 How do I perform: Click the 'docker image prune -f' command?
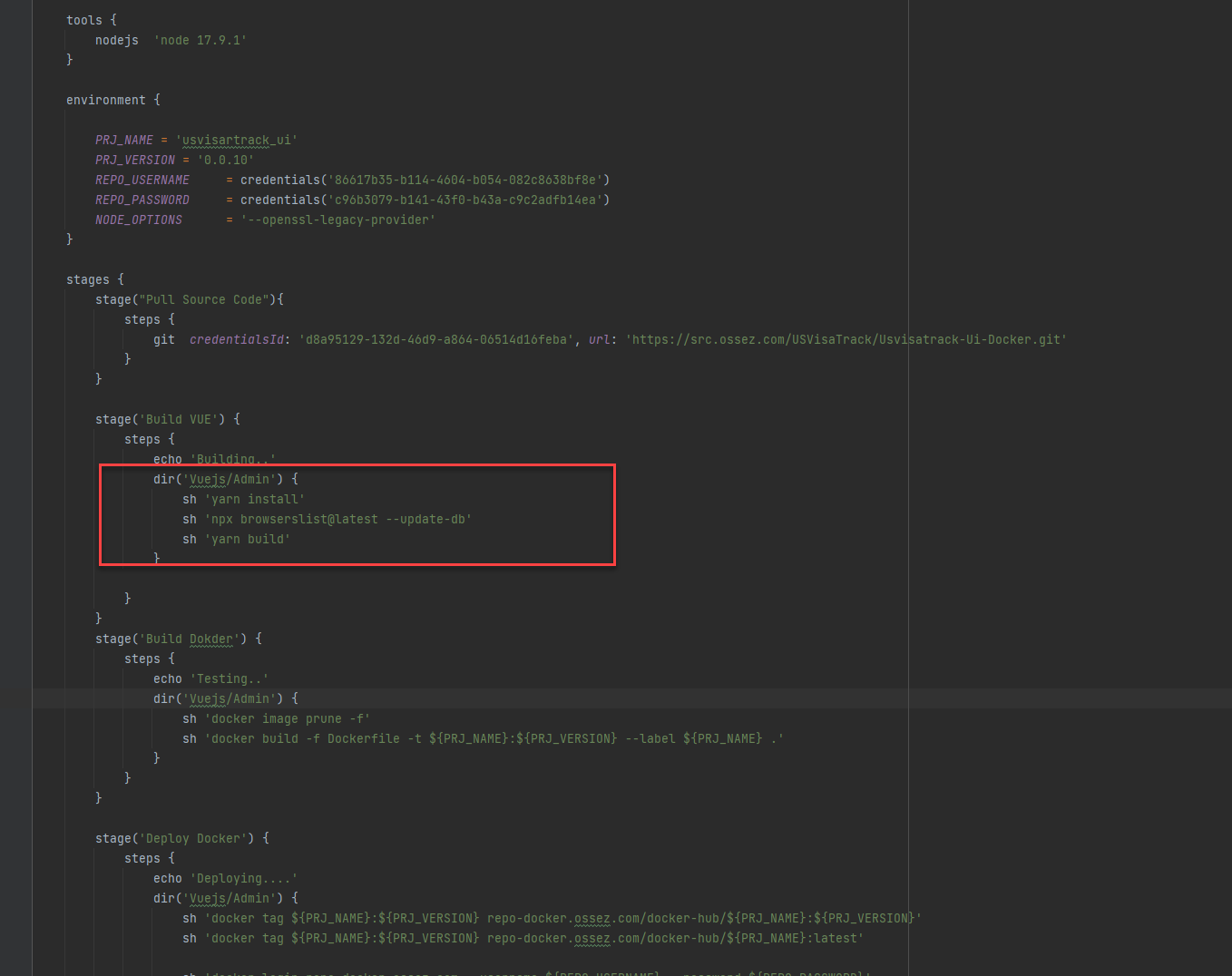(276, 718)
